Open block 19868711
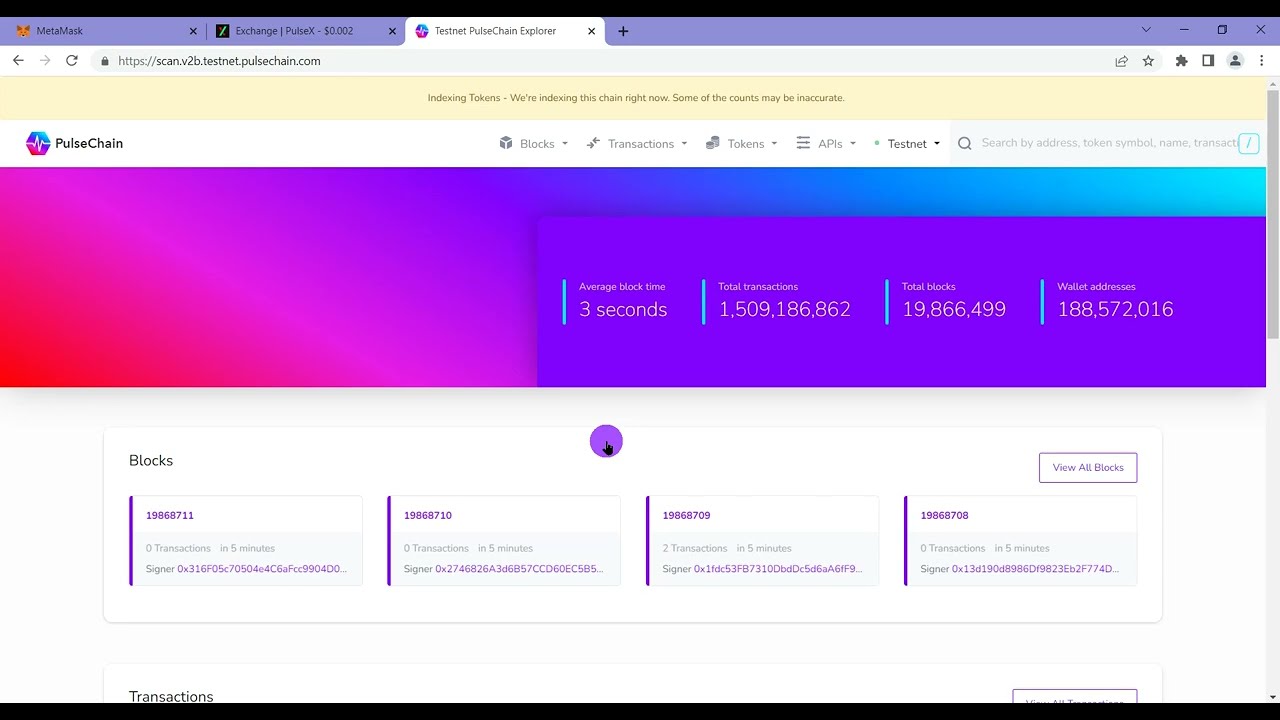The height and width of the screenshot is (720, 1280). pyautogui.click(x=170, y=515)
